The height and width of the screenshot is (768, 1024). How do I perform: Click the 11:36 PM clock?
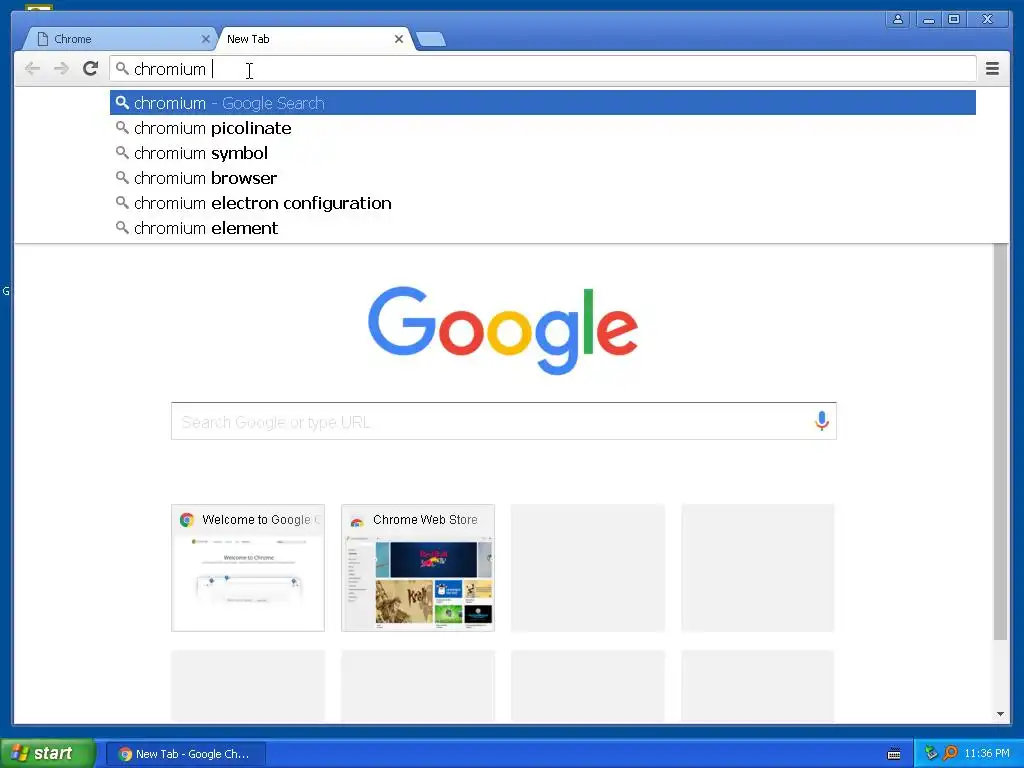(x=987, y=754)
